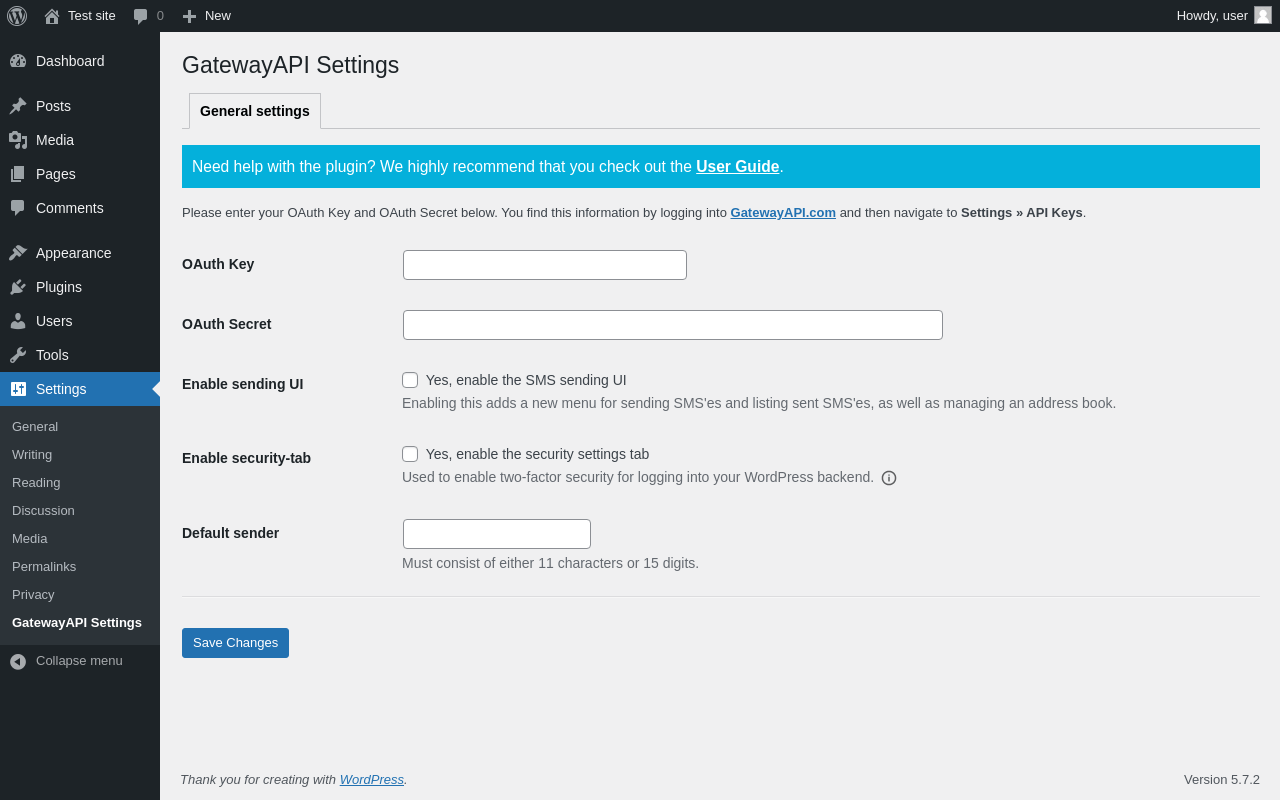Open the Tools menu
This screenshot has width=1280, height=800.
tap(80, 355)
